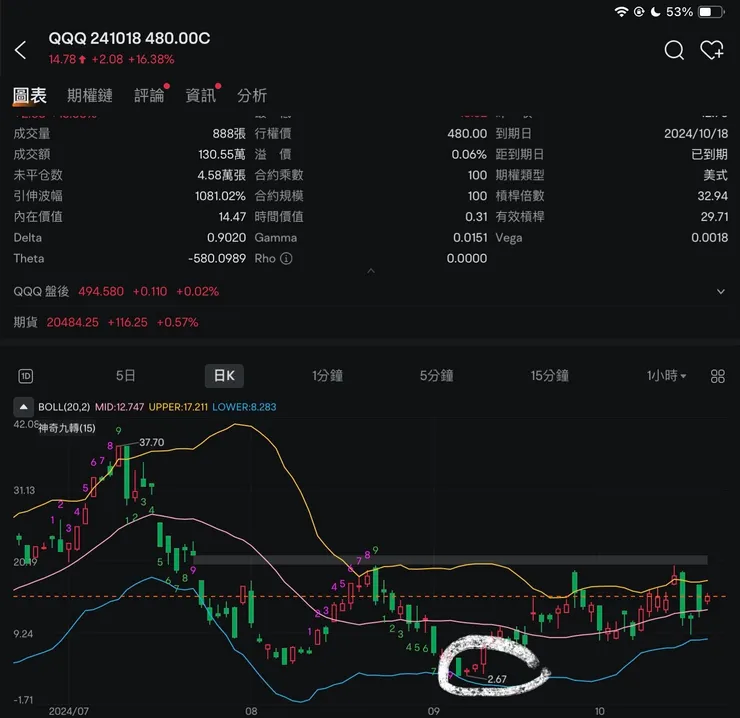Tap the 溢價 value 0.06%

pos(469,154)
